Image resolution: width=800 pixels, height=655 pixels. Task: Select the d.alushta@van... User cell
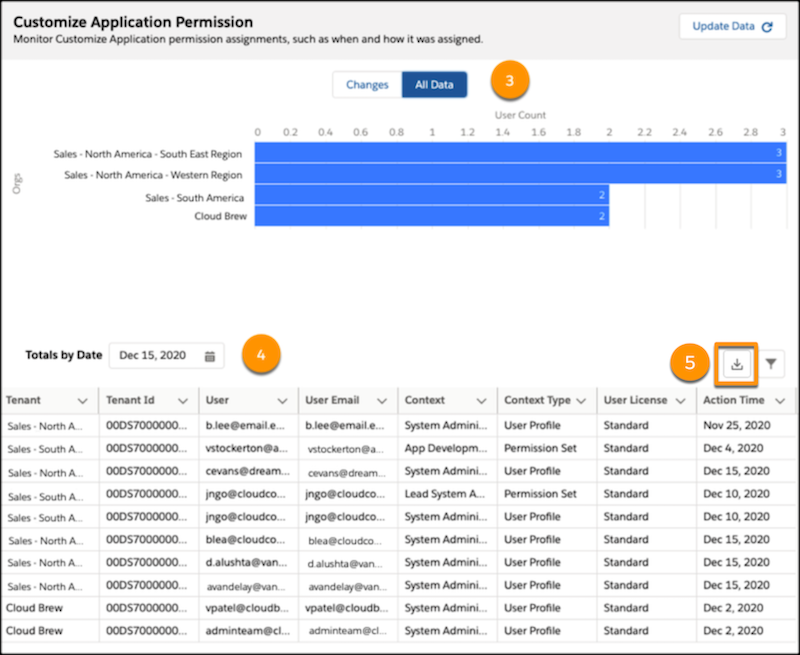pyautogui.click(x=248, y=563)
